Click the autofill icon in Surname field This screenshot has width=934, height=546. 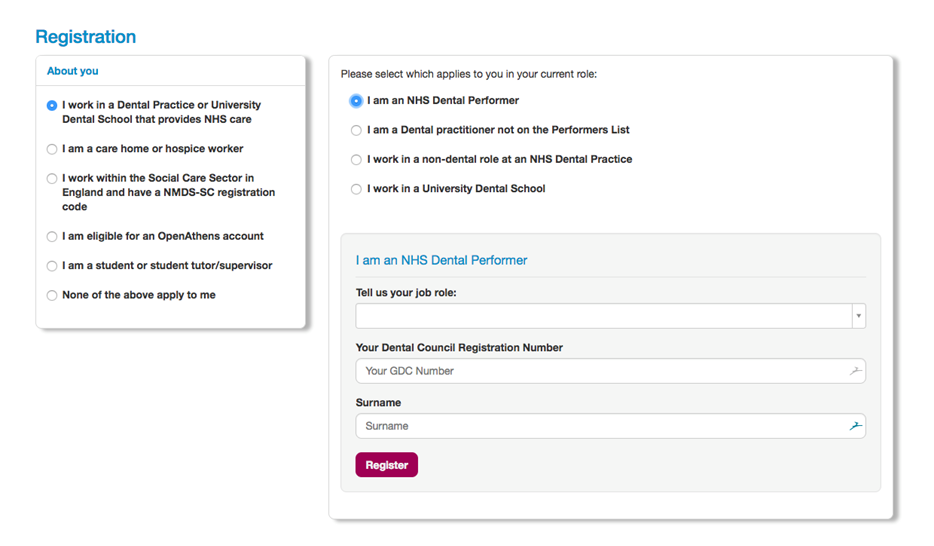pos(855,426)
